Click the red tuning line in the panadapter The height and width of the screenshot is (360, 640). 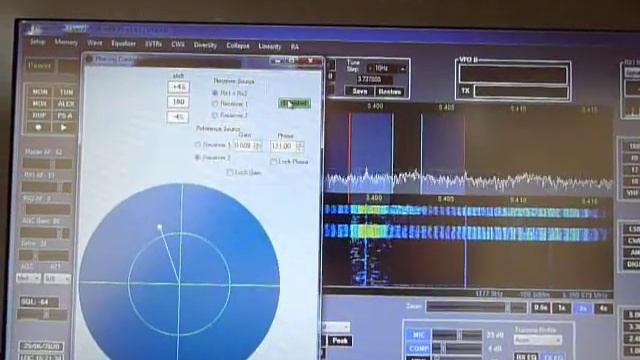[x=349, y=157]
